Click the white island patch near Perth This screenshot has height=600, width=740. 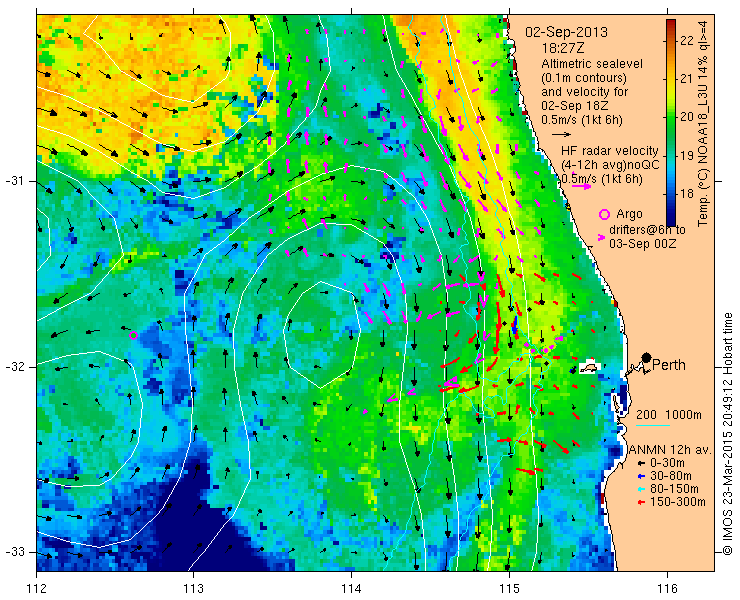coord(588,368)
